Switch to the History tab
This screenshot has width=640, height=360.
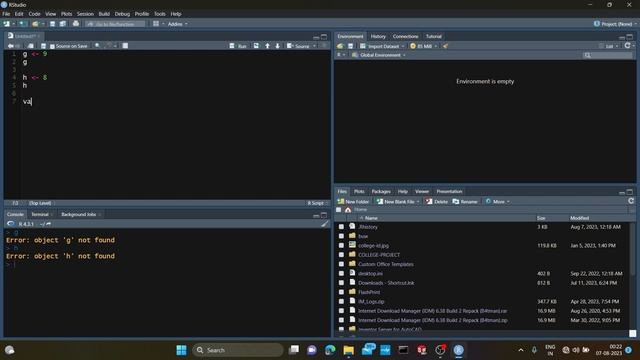click(x=378, y=36)
